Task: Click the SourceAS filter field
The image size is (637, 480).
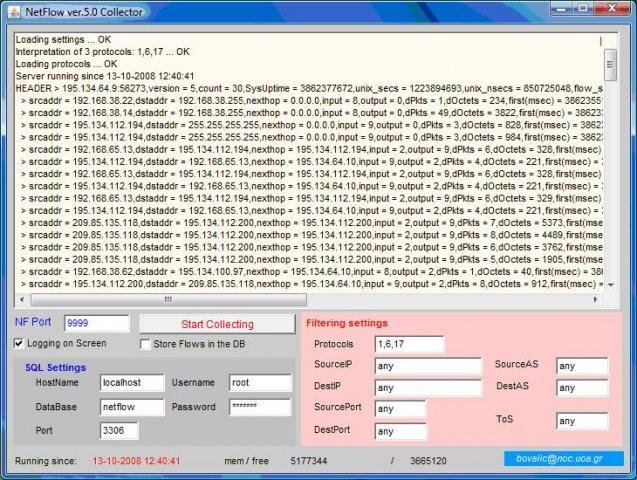Action: 582,366
